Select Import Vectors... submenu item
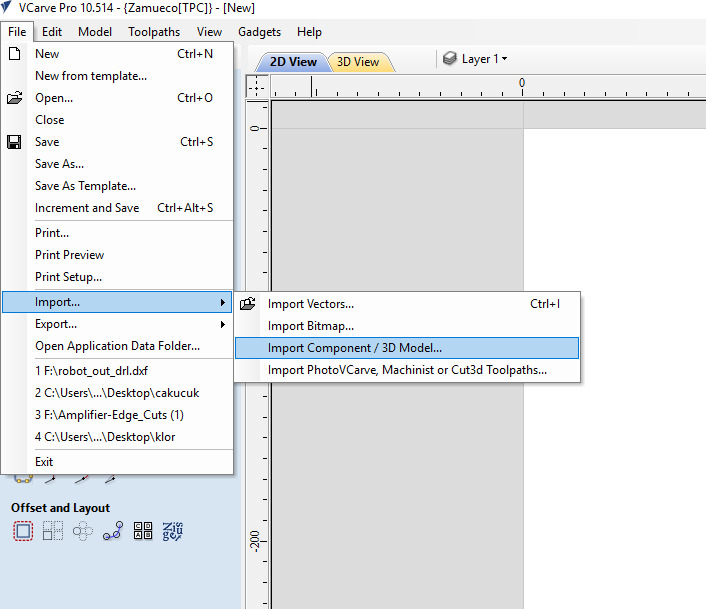 (x=407, y=304)
